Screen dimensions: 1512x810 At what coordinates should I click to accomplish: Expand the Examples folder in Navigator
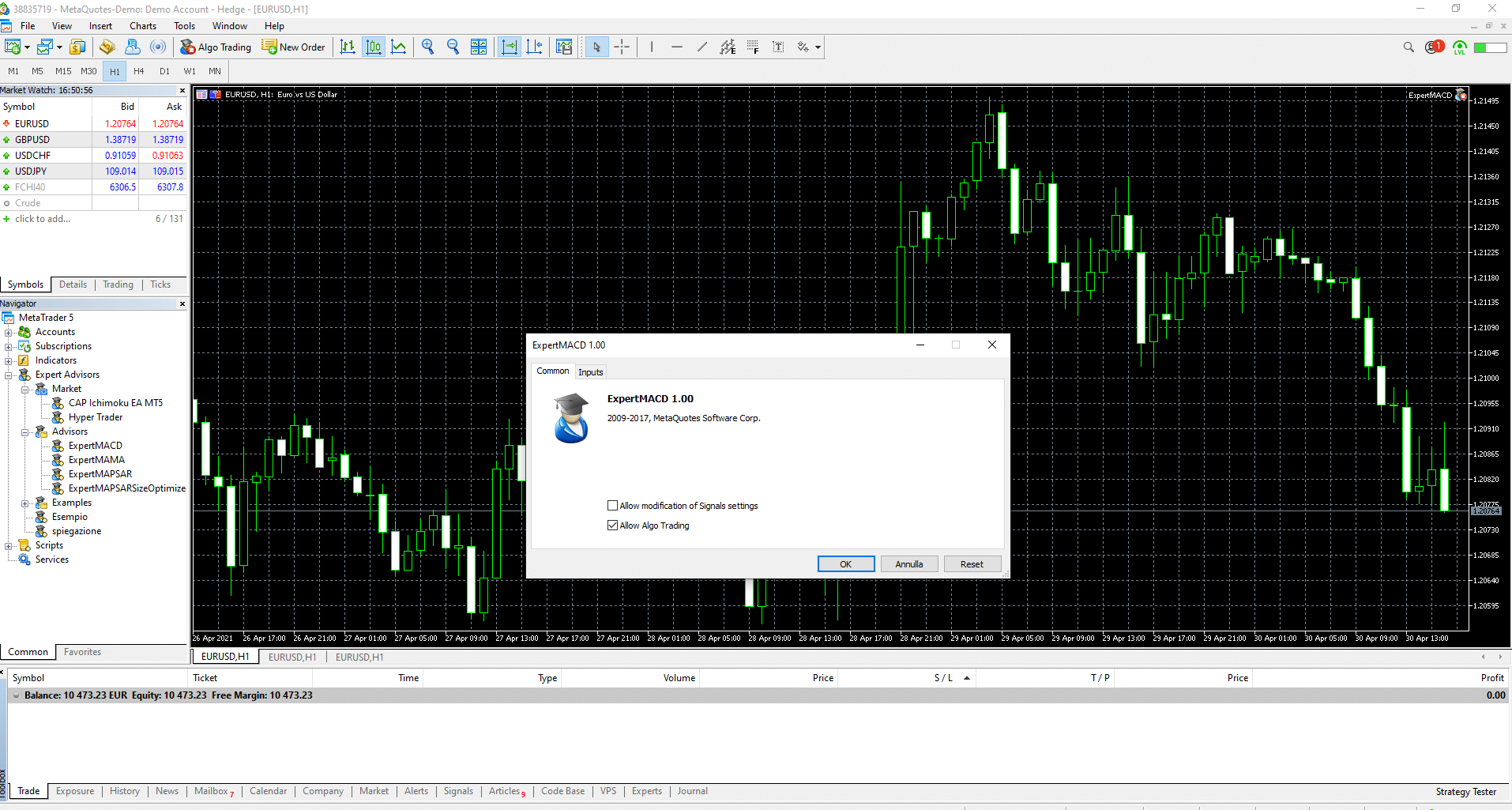[x=25, y=503]
